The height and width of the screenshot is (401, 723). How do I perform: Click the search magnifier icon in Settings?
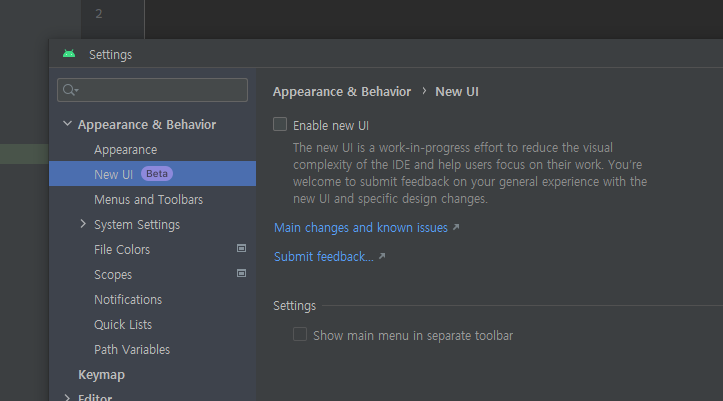click(70, 90)
